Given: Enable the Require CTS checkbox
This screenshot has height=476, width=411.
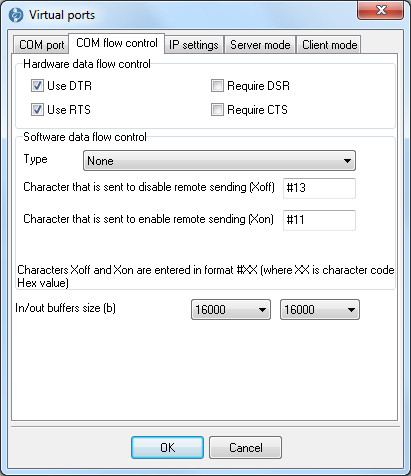Looking at the screenshot, I should (217, 110).
